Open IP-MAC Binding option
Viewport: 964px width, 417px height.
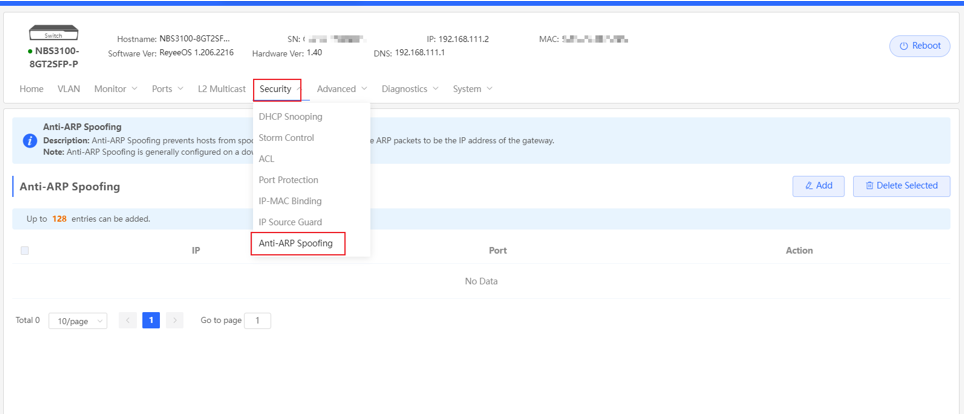[x=290, y=201]
